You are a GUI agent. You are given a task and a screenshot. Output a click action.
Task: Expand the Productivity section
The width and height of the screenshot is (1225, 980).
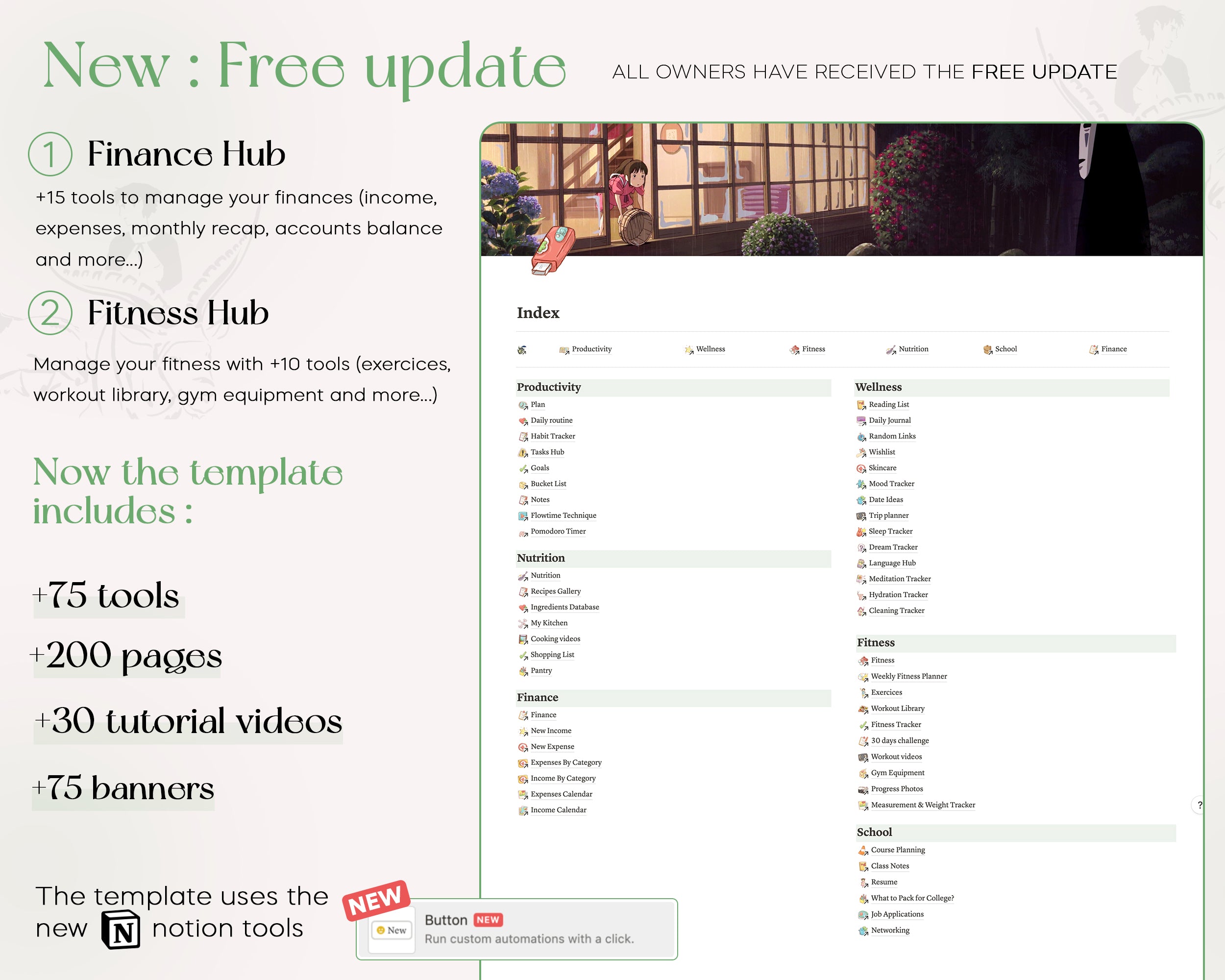[548, 386]
